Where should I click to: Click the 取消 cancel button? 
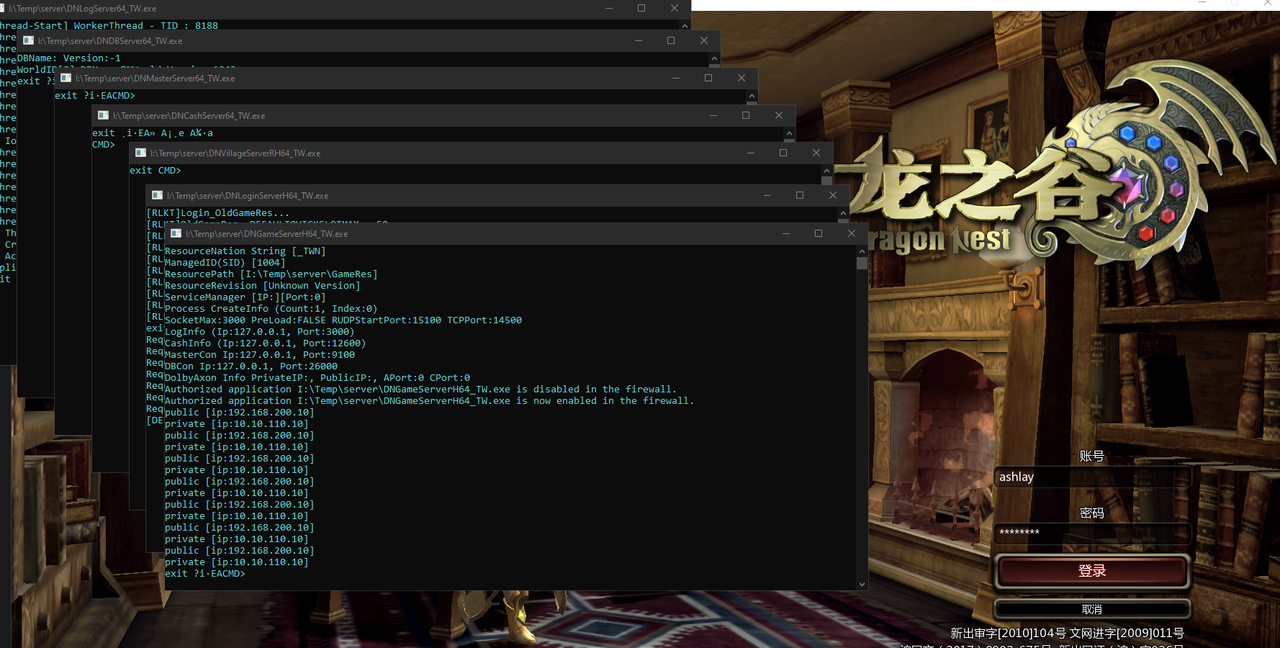[1092, 609]
